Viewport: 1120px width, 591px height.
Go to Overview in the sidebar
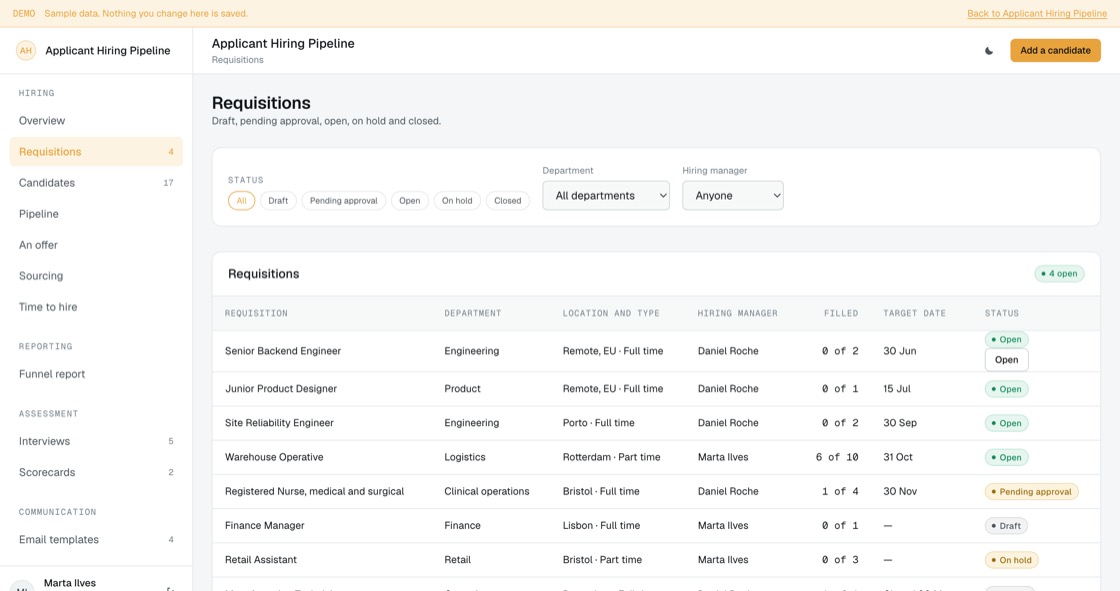coord(96,121)
